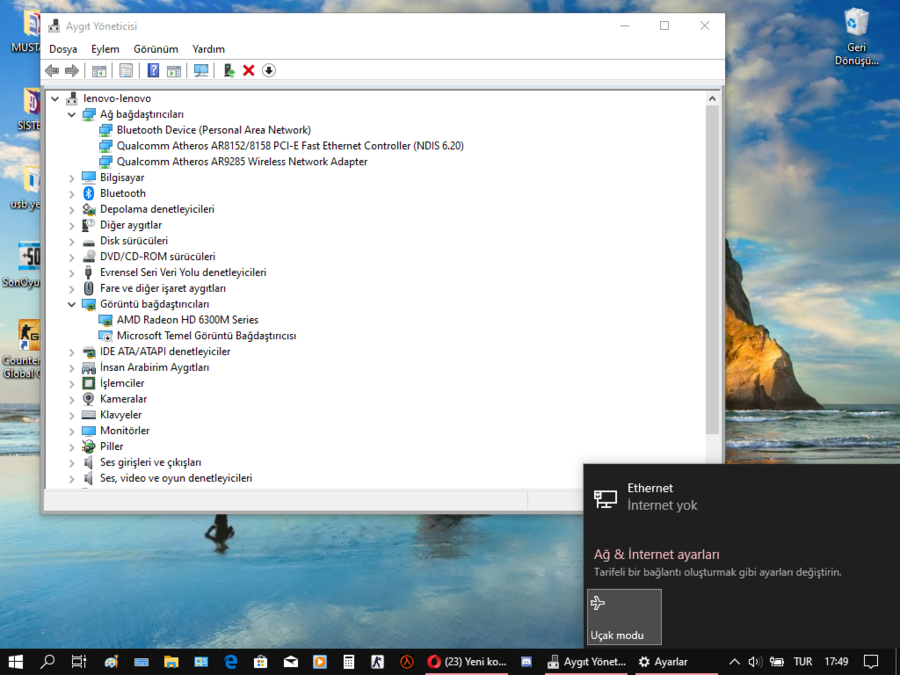Viewport: 900px width, 675px height.
Task: Toggle the action pane toolbar icon
Action: coord(173,71)
